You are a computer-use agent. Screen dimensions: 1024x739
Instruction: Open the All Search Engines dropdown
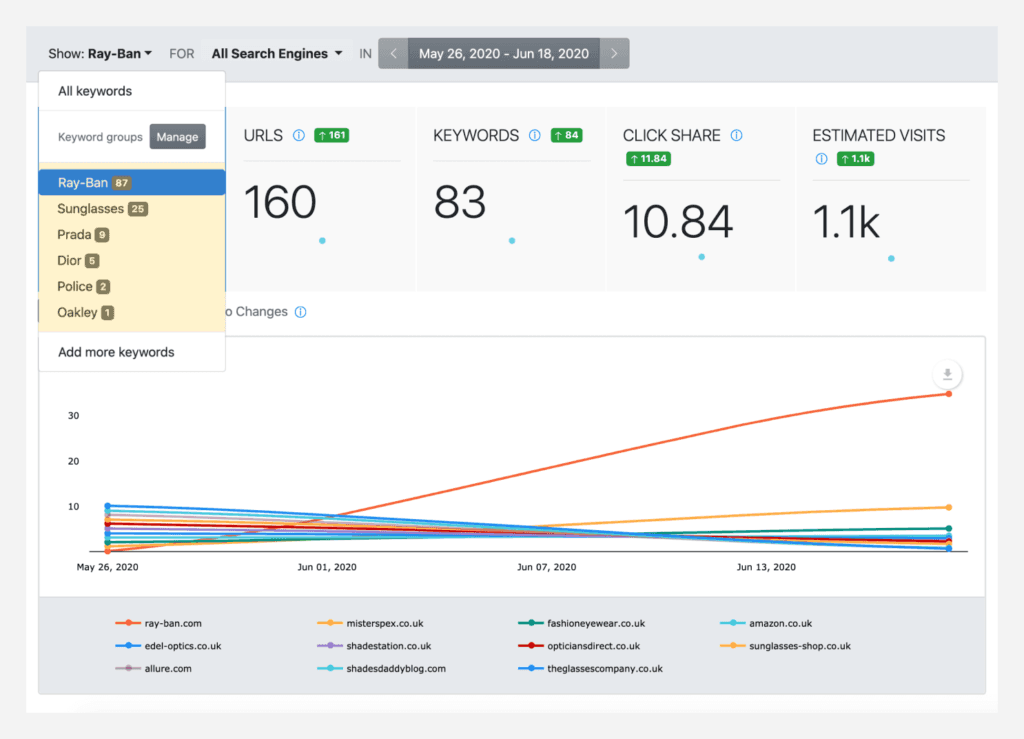pos(276,54)
